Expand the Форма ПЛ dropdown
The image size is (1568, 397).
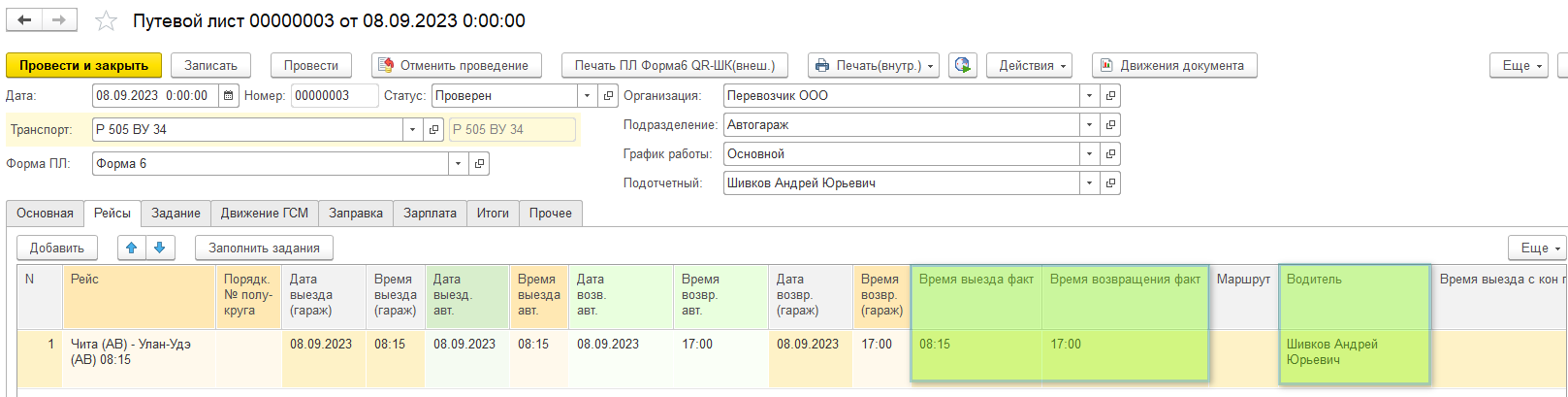(x=458, y=164)
